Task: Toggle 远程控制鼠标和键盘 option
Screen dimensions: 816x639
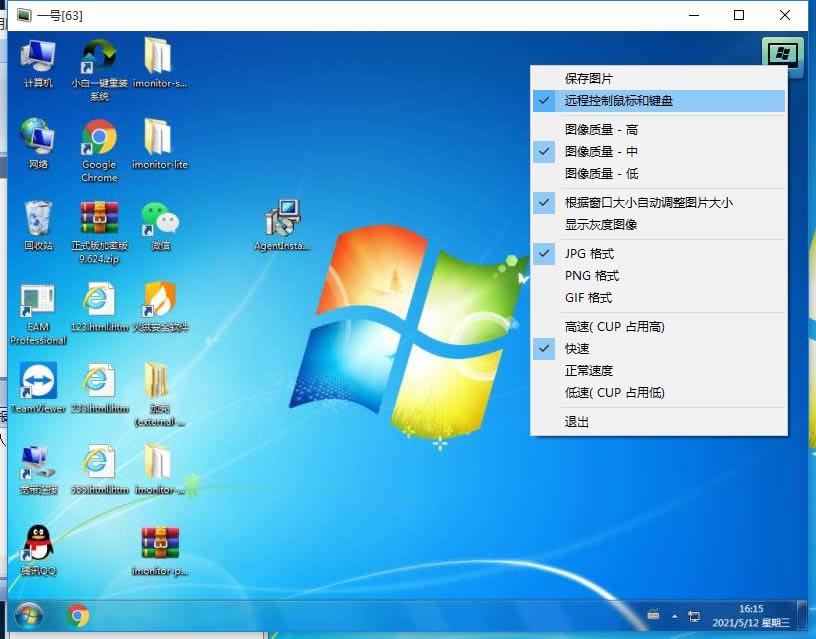Action: (x=658, y=100)
